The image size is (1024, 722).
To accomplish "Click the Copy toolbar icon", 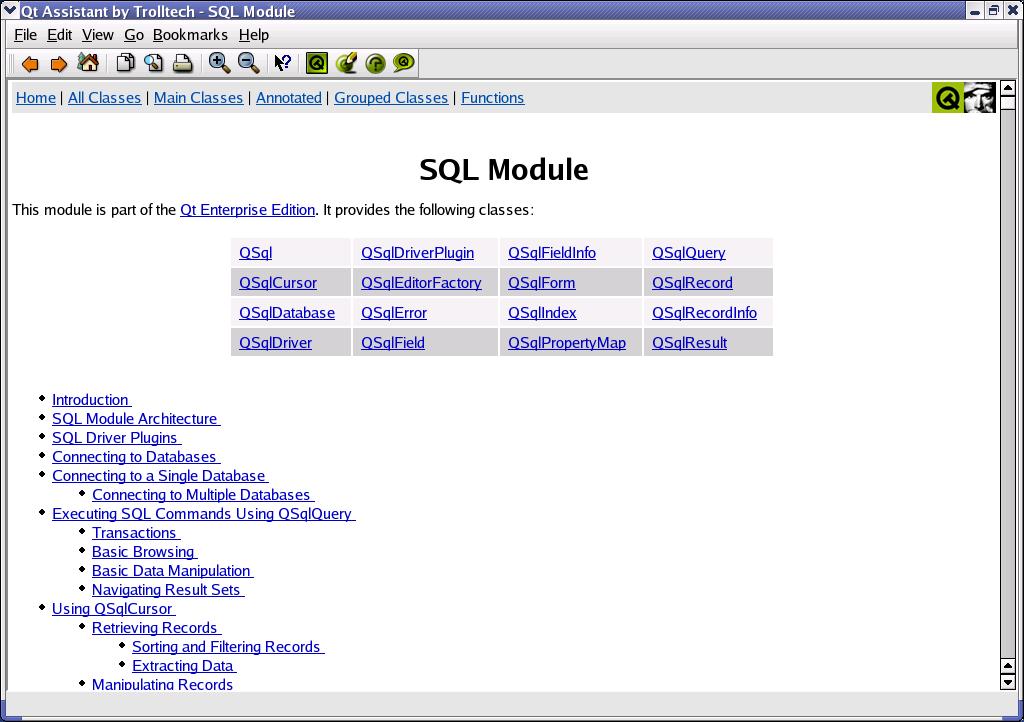I will tap(125, 63).
